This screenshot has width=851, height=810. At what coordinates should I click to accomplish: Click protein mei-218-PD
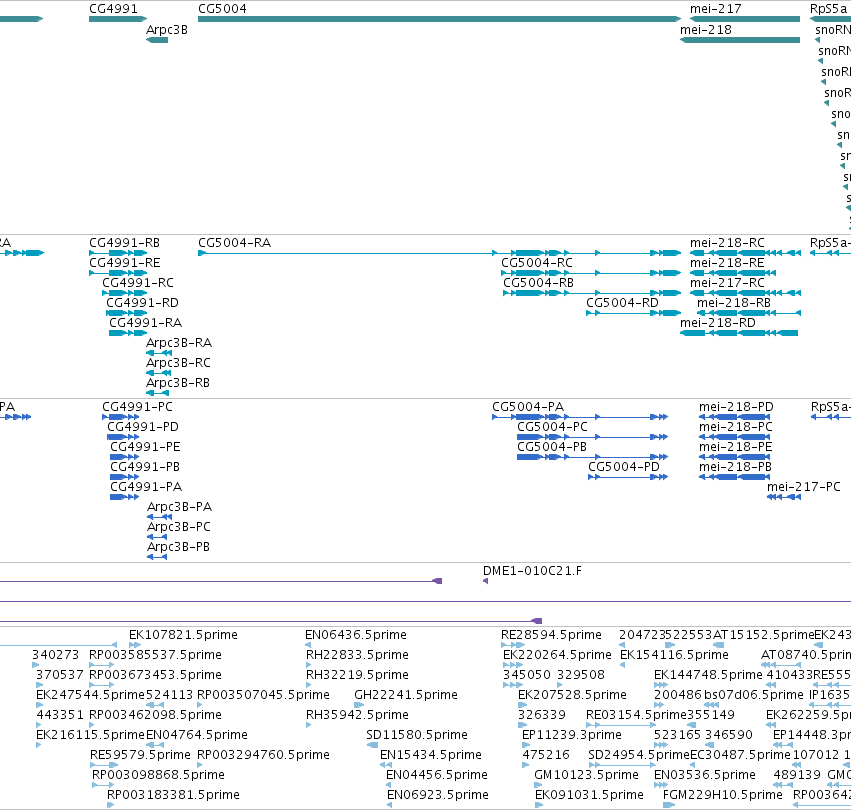tap(736, 407)
